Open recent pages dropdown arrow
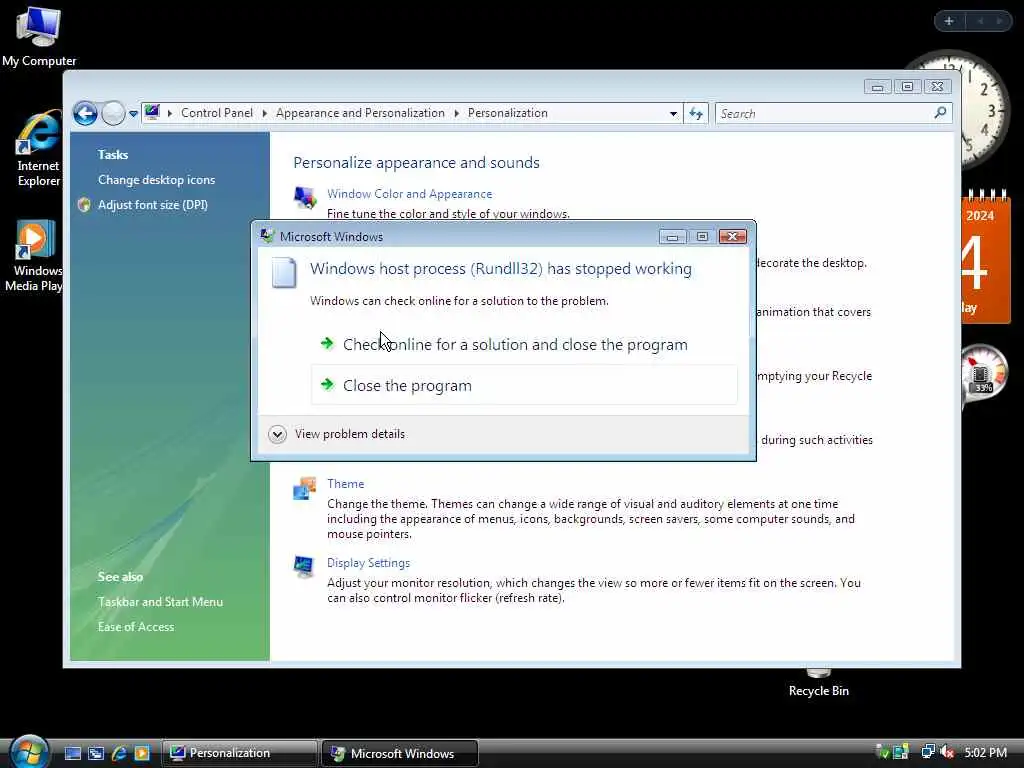 (x=133, y=114)
